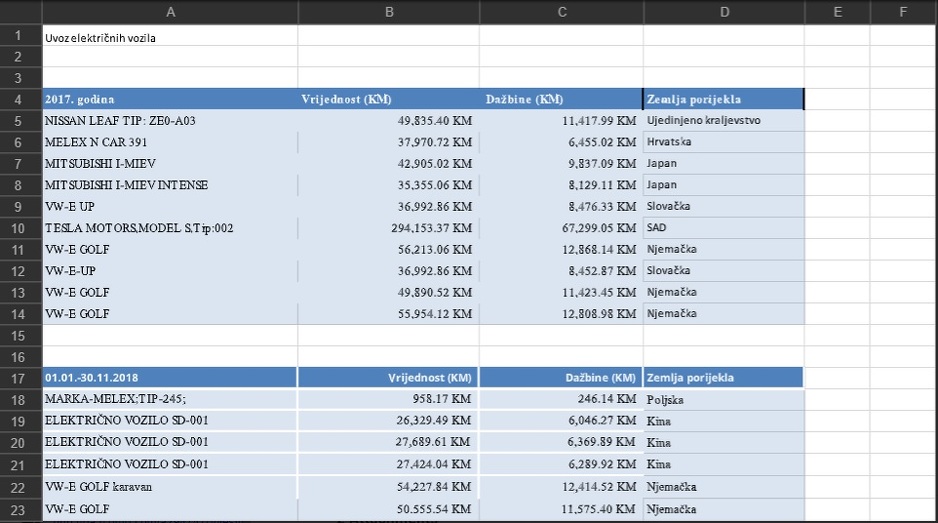
Task: Select the 'Poljska' country cell
Action: (x=724, y=400)
